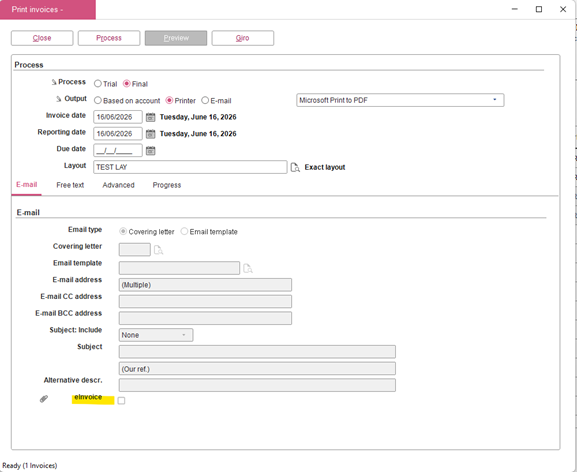This screenshot has height=472, width=577.
Task: Click the paperclip attachment icon
Action: (44, 399)
